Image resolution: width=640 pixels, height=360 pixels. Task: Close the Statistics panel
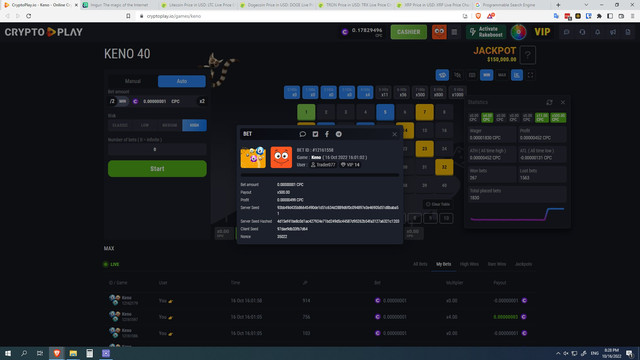pos(563,102)
